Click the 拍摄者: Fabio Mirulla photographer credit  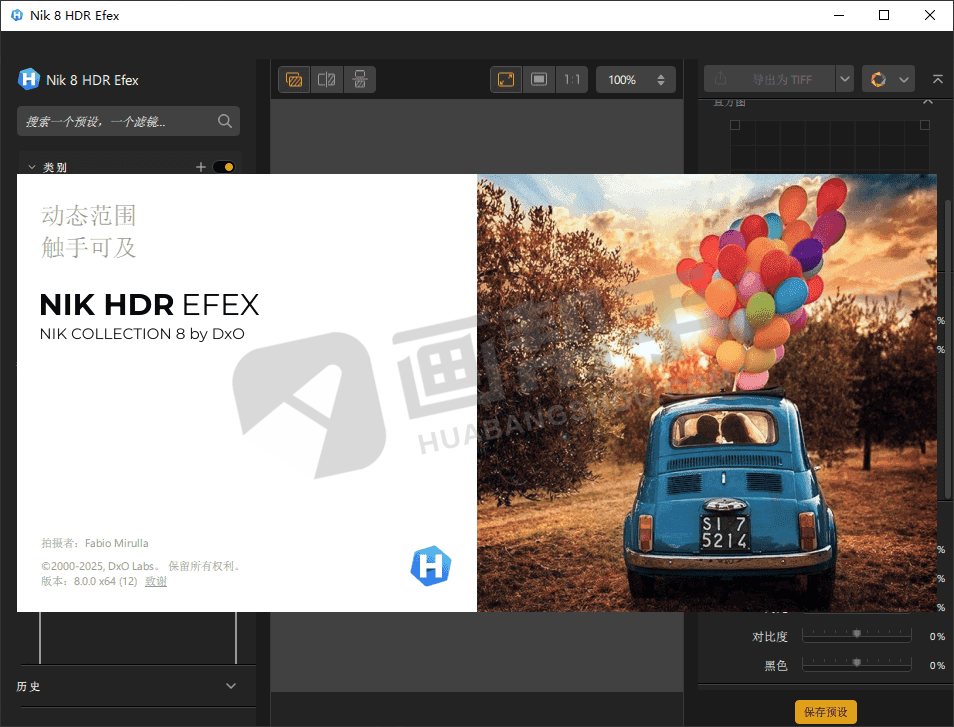click(x=95, y=543)
